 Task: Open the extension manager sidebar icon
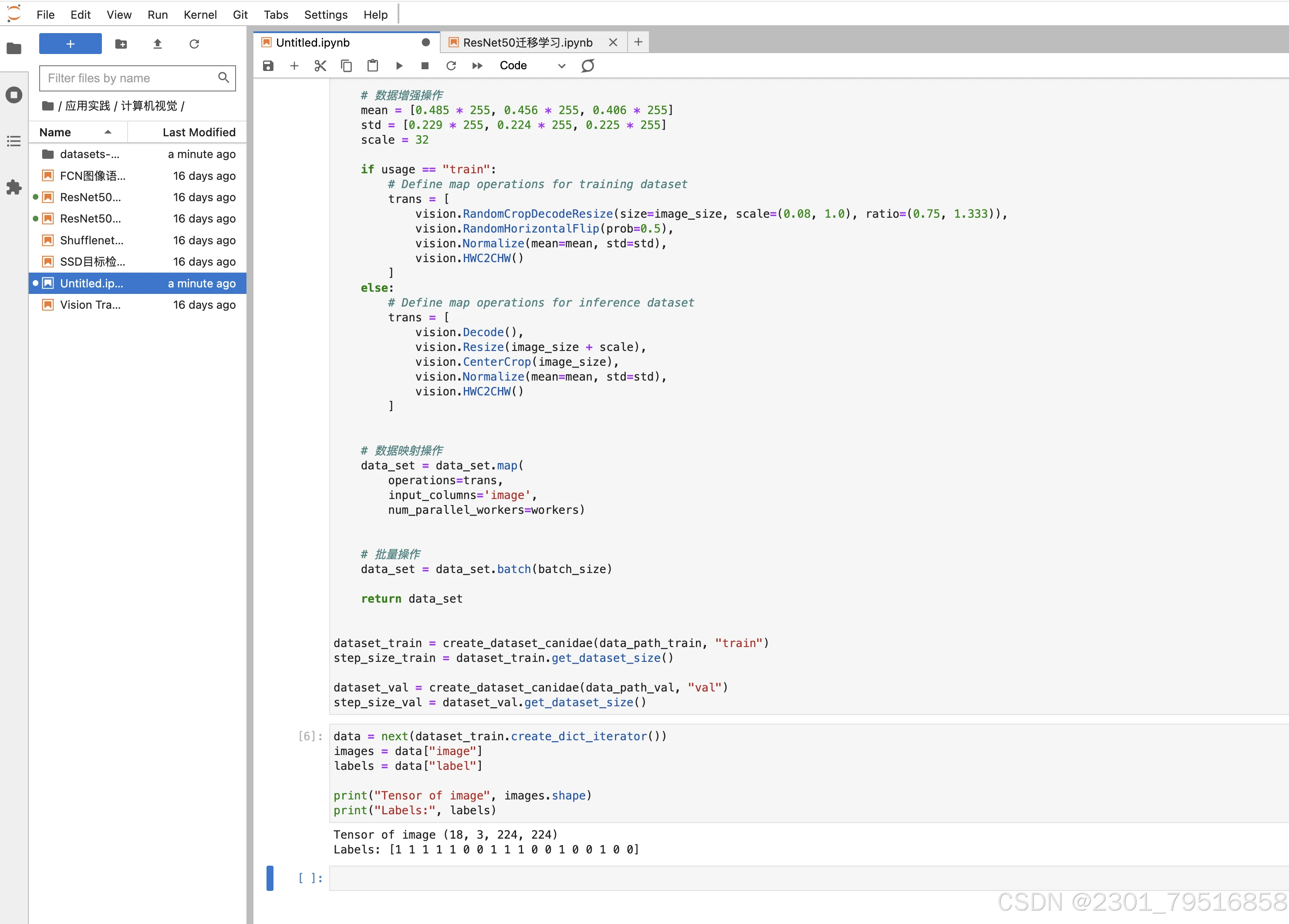(13, 188)
